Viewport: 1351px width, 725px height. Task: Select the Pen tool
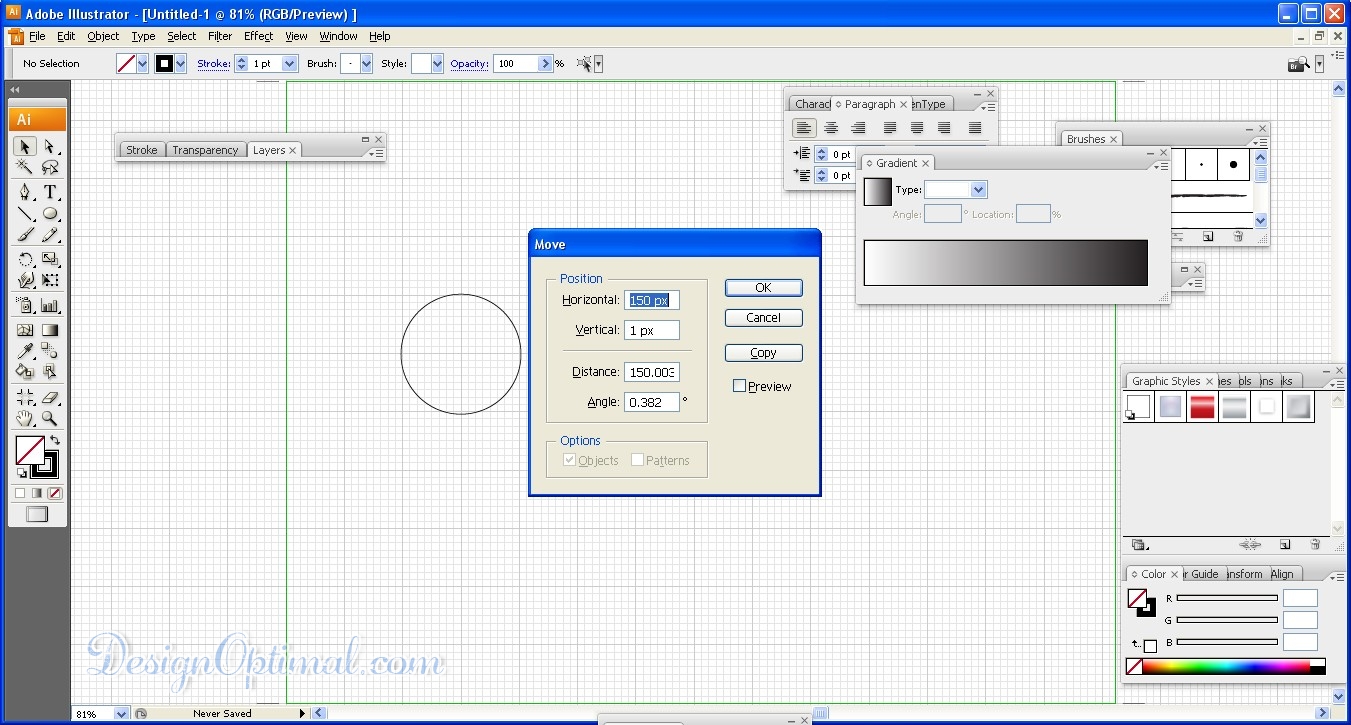pyautogui.click(x=25, y=192)
